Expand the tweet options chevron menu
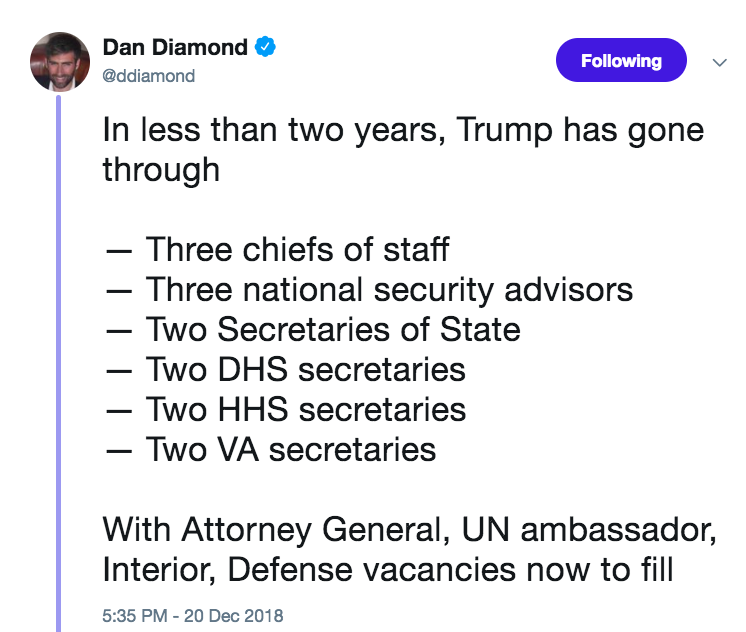This screenshot has width=746, height=632. pyautogui.click(x=719, y=62)
